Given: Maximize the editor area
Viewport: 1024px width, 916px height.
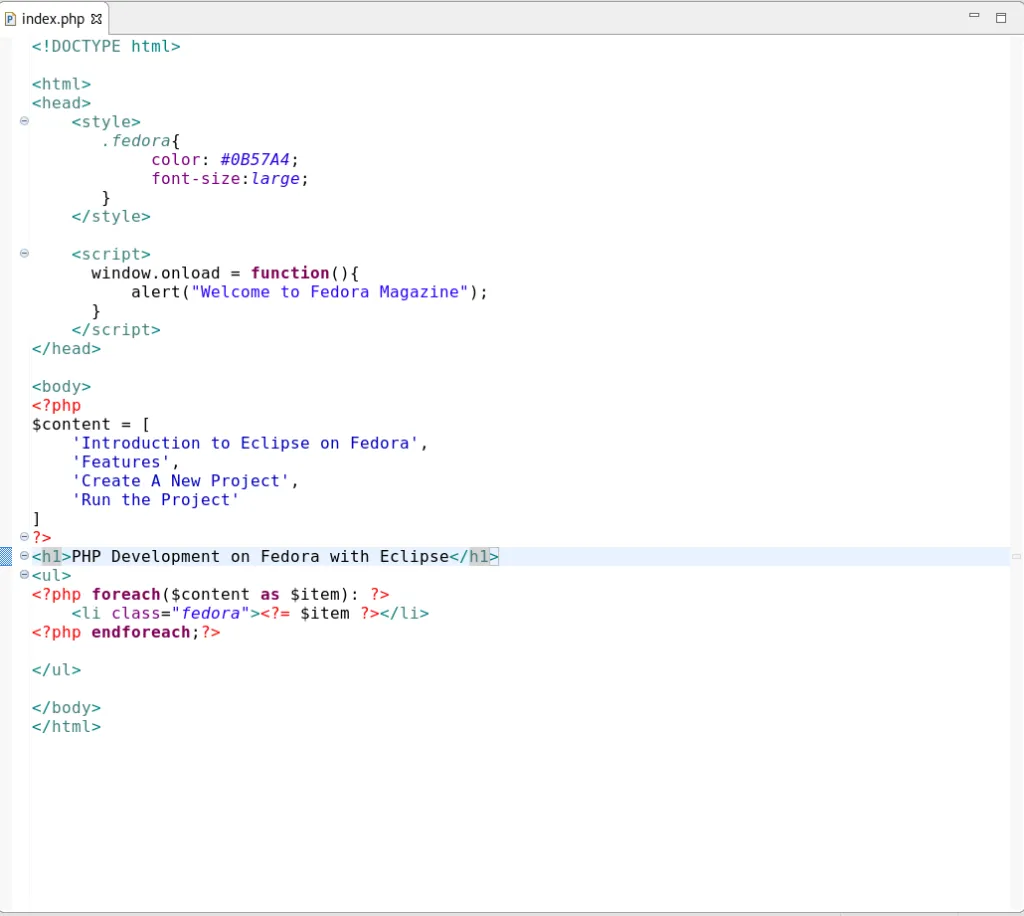Looking at the screenshot, I should tap(1001, 17).
